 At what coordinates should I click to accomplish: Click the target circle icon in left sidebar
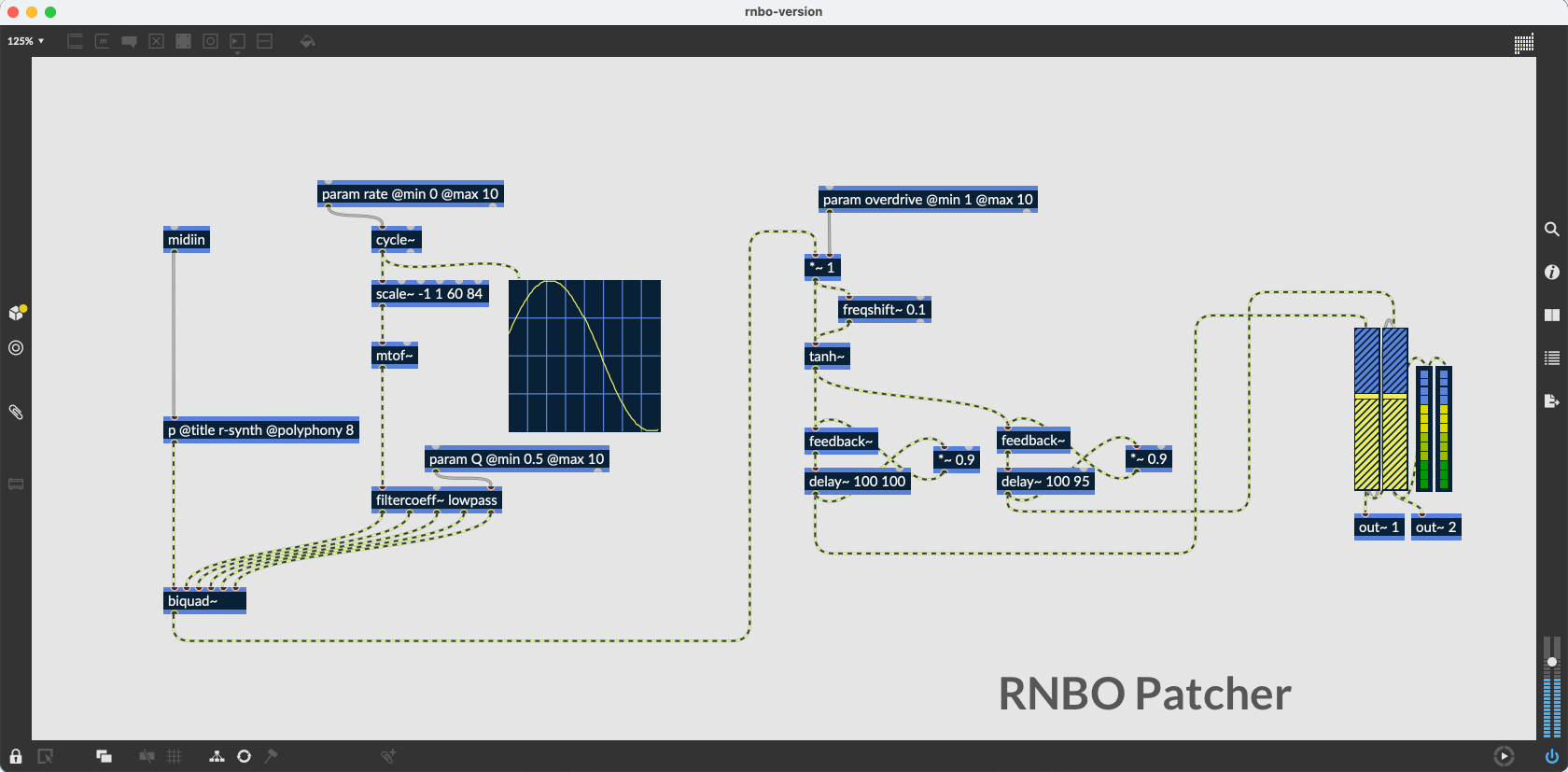(x=16, y=347)
